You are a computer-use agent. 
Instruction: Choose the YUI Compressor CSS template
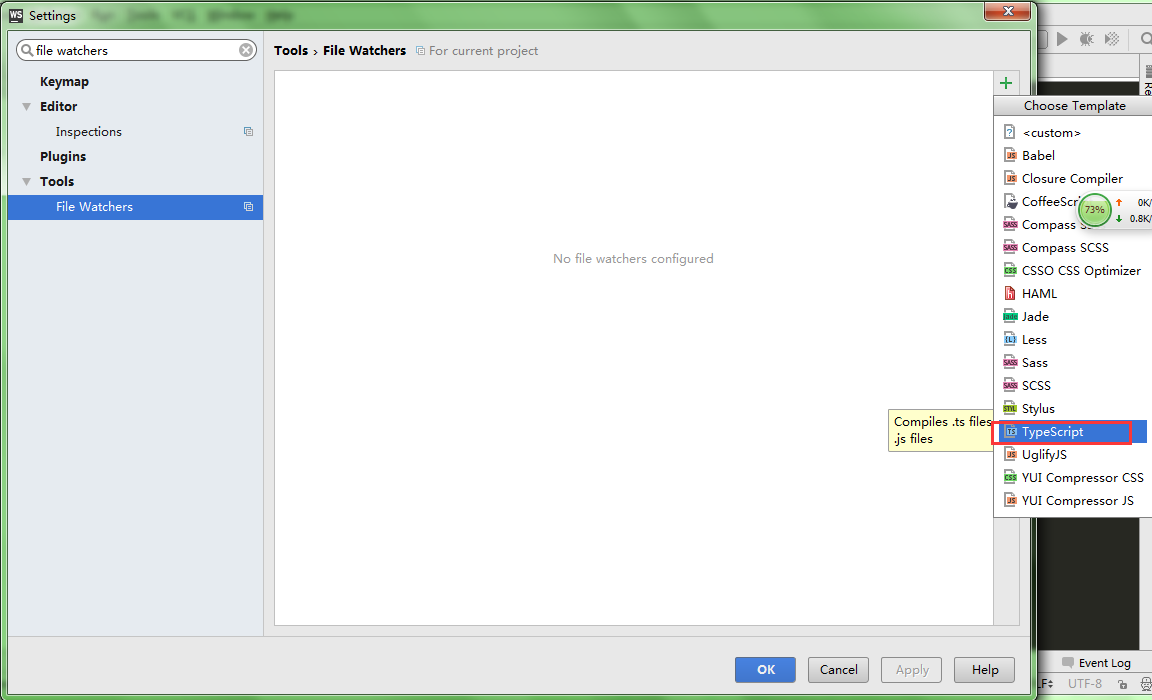[1073, 477]
